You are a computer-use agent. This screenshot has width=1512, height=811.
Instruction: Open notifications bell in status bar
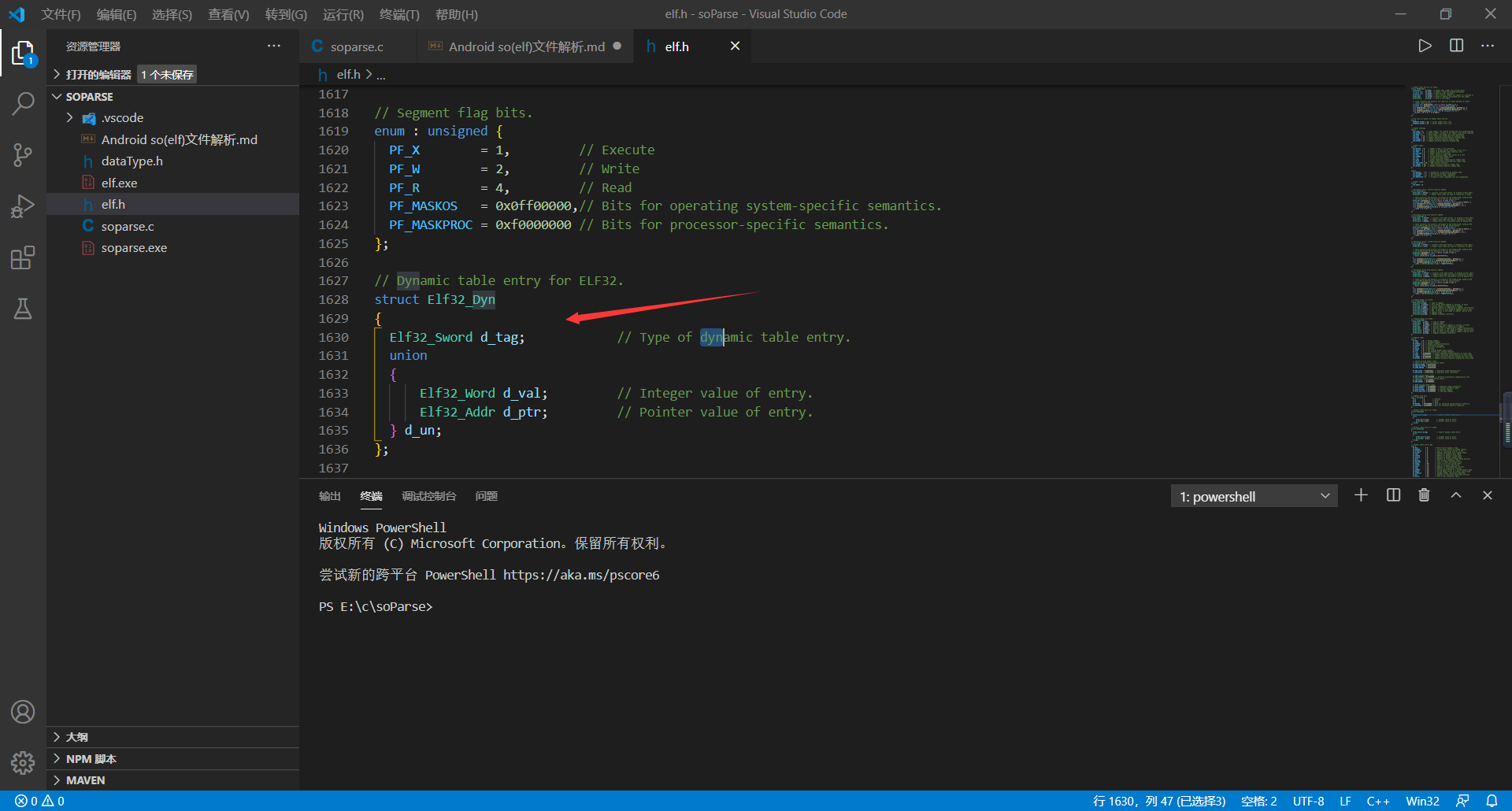pyautogui.click(x=1492, y=801)
